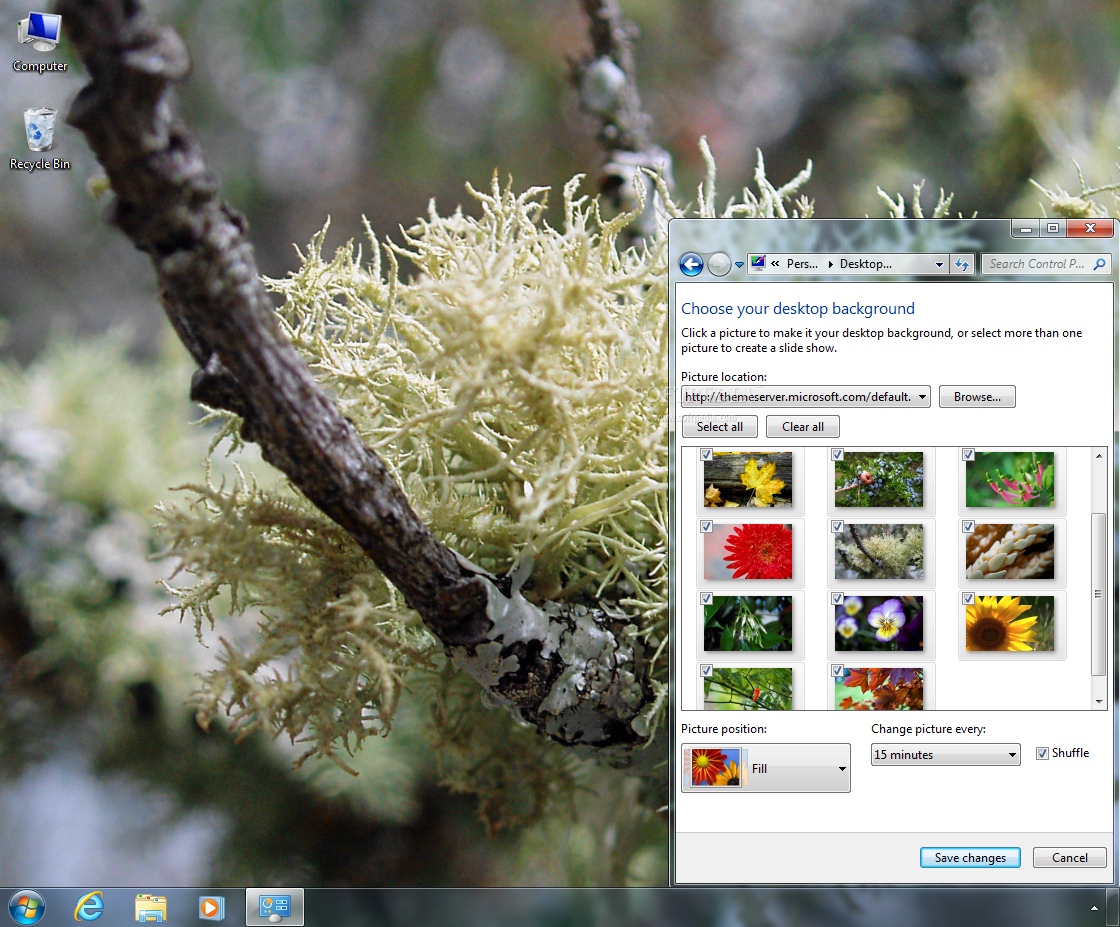1120x927 pixels.
Task: Select the lichen branch thumbnail
Action: [879, 551]
